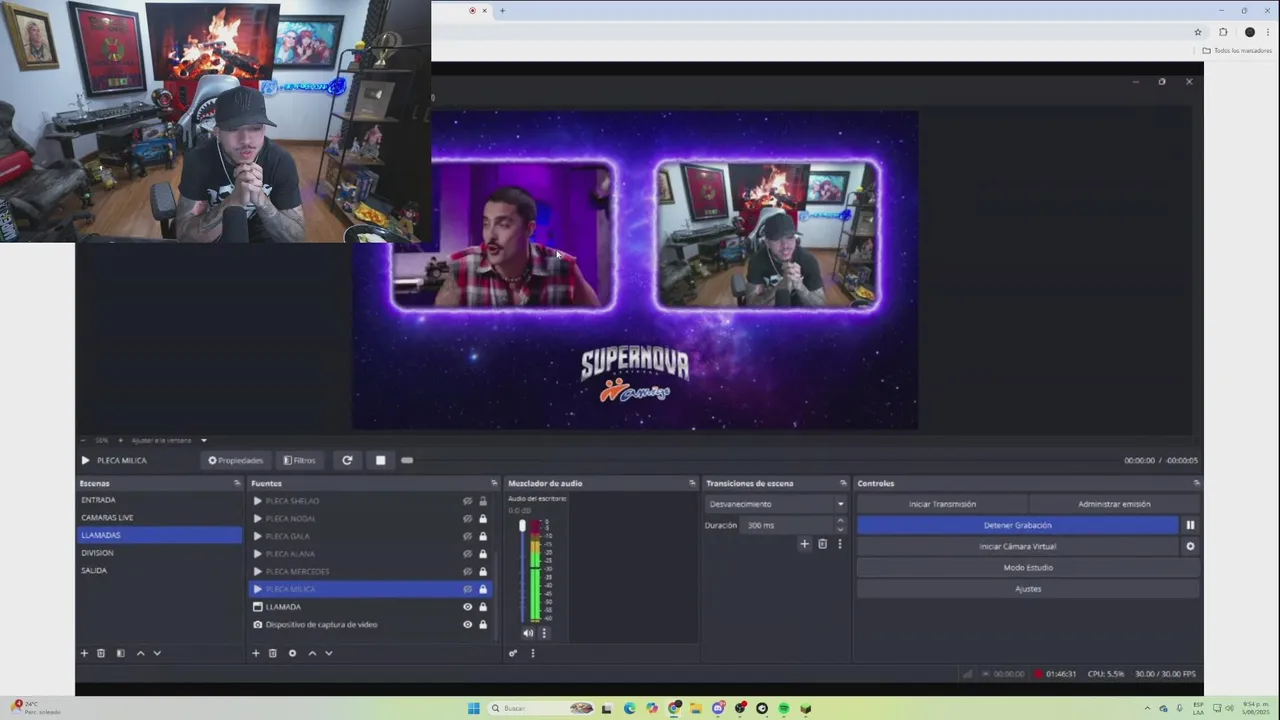Show the PLECA MILICA source
The image size is (1280, 720).
[x=467, y=589]
